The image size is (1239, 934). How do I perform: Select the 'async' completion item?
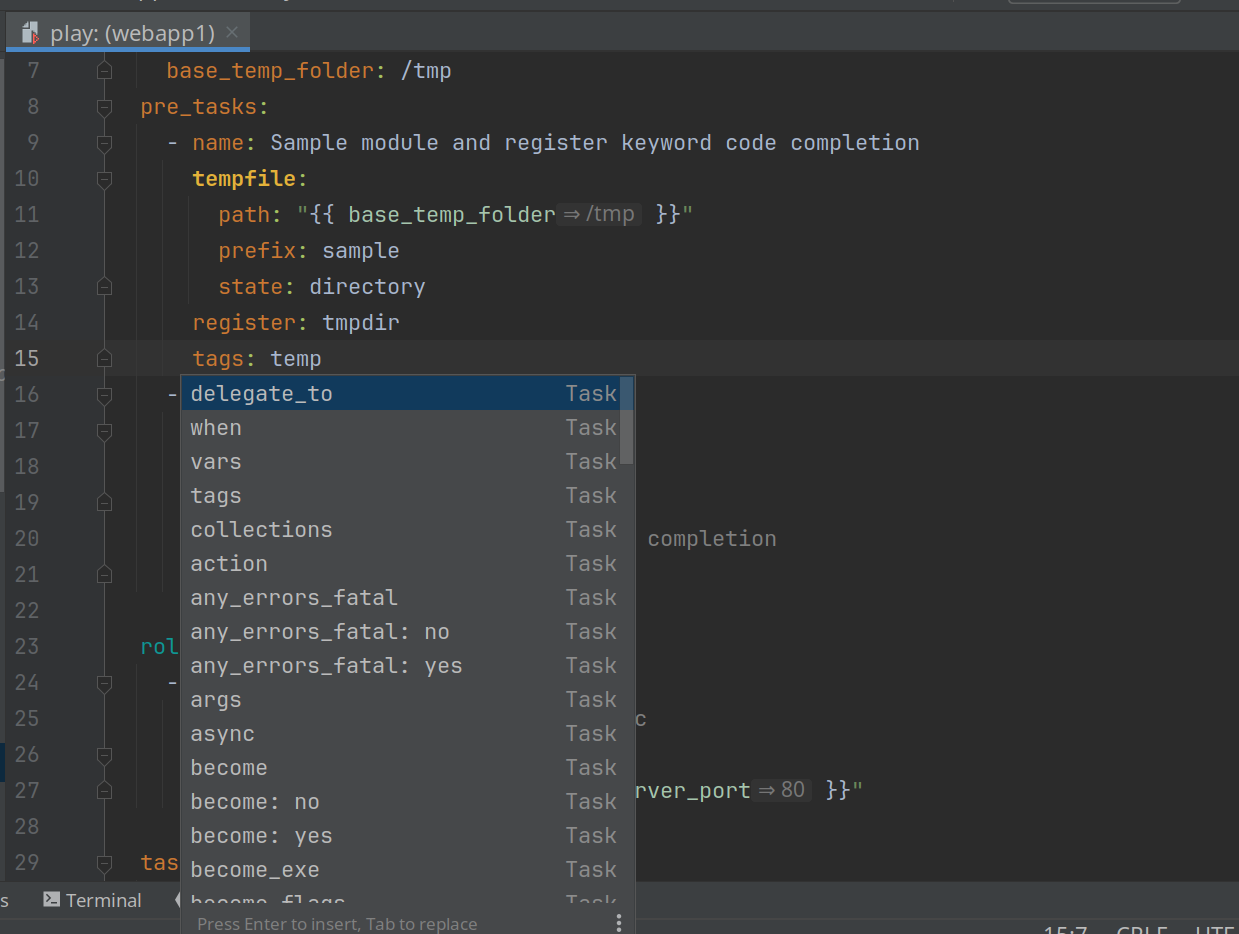(401, 734)
